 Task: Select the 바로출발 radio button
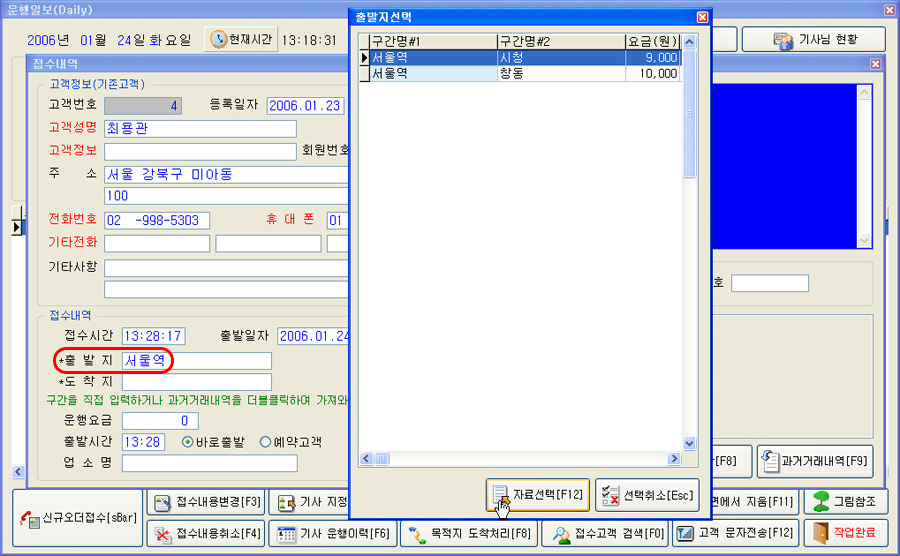tap(187, 442)
